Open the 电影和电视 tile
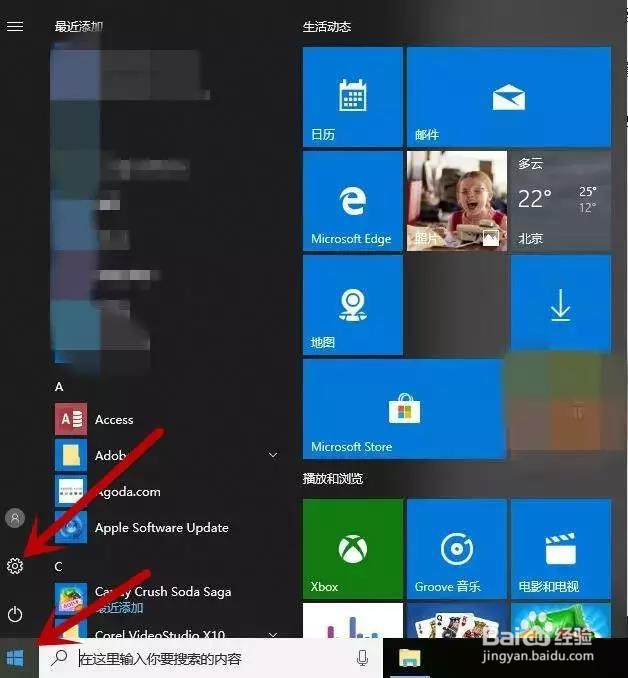This screenshot has height=678, width=628. click(561, 549)
